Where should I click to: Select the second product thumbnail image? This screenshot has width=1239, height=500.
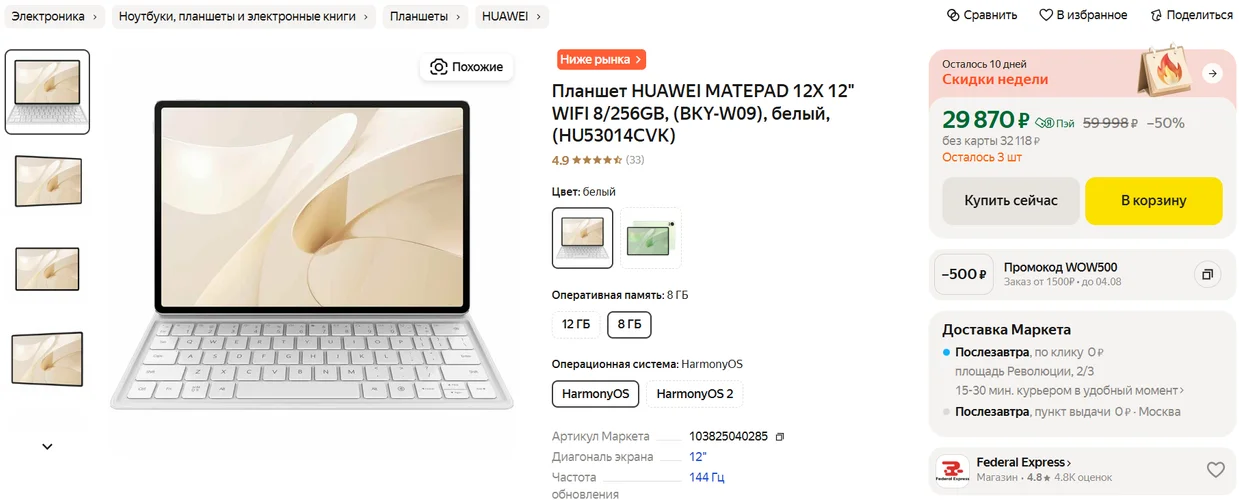[x=47, y=181]
